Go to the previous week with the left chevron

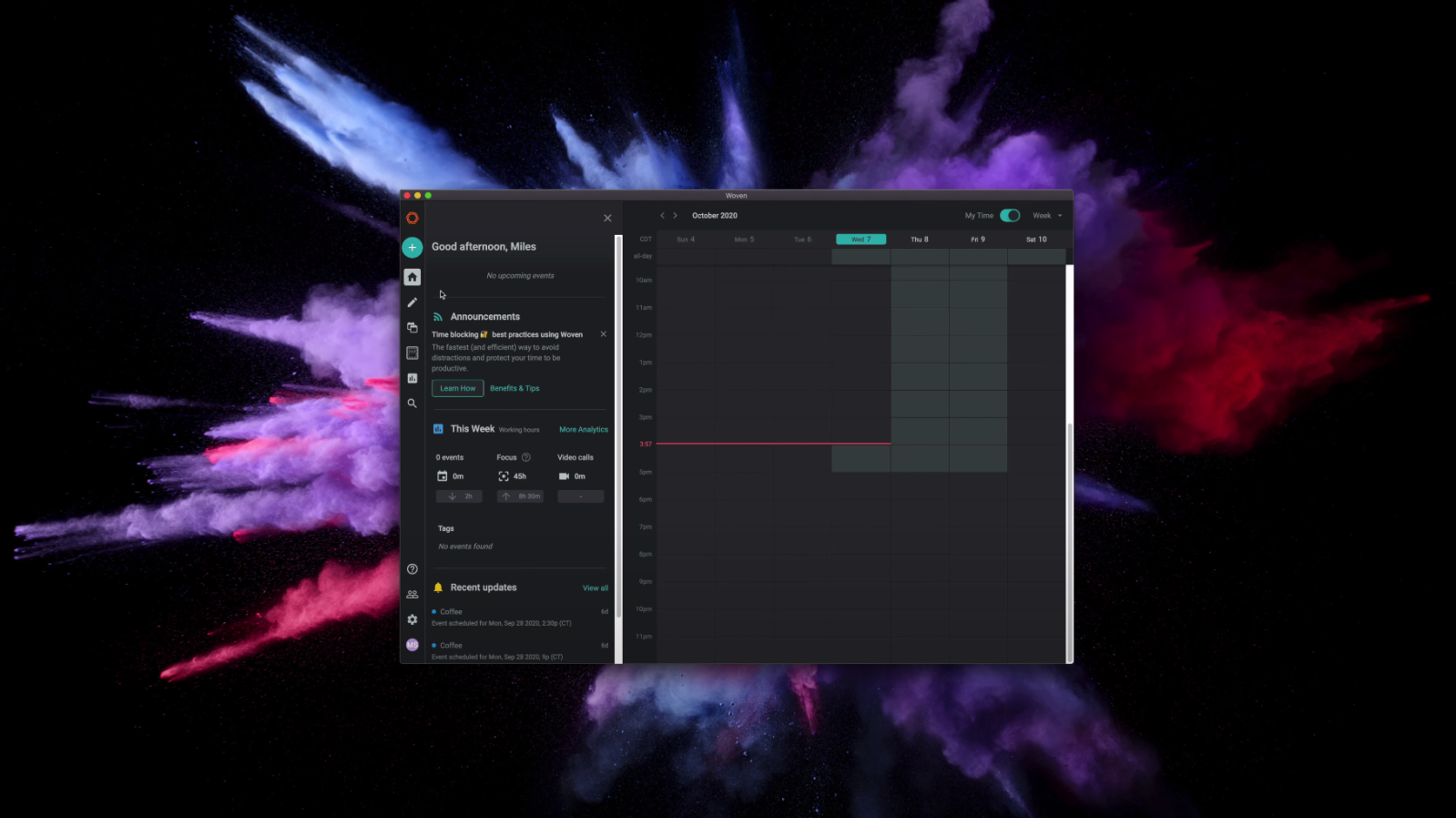(x=662, y=216)
